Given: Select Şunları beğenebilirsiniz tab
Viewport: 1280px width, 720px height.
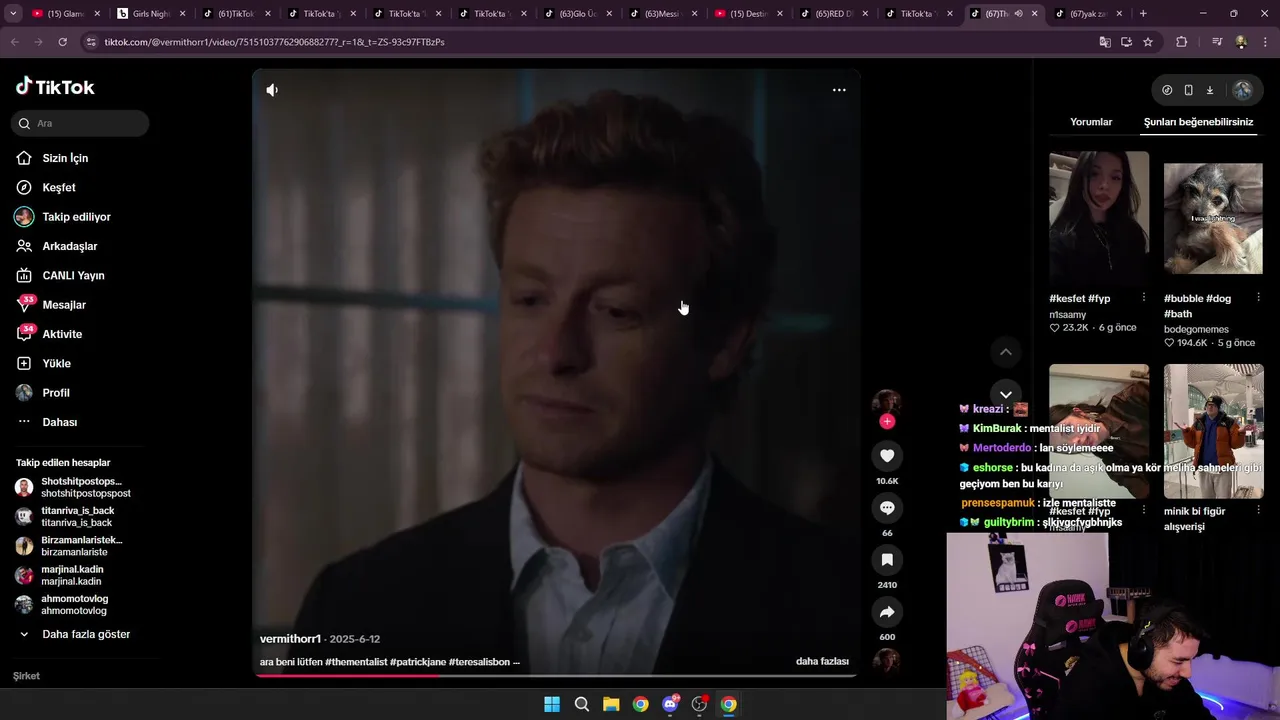Looking at the screenshot, I should tap(1198, 122).
